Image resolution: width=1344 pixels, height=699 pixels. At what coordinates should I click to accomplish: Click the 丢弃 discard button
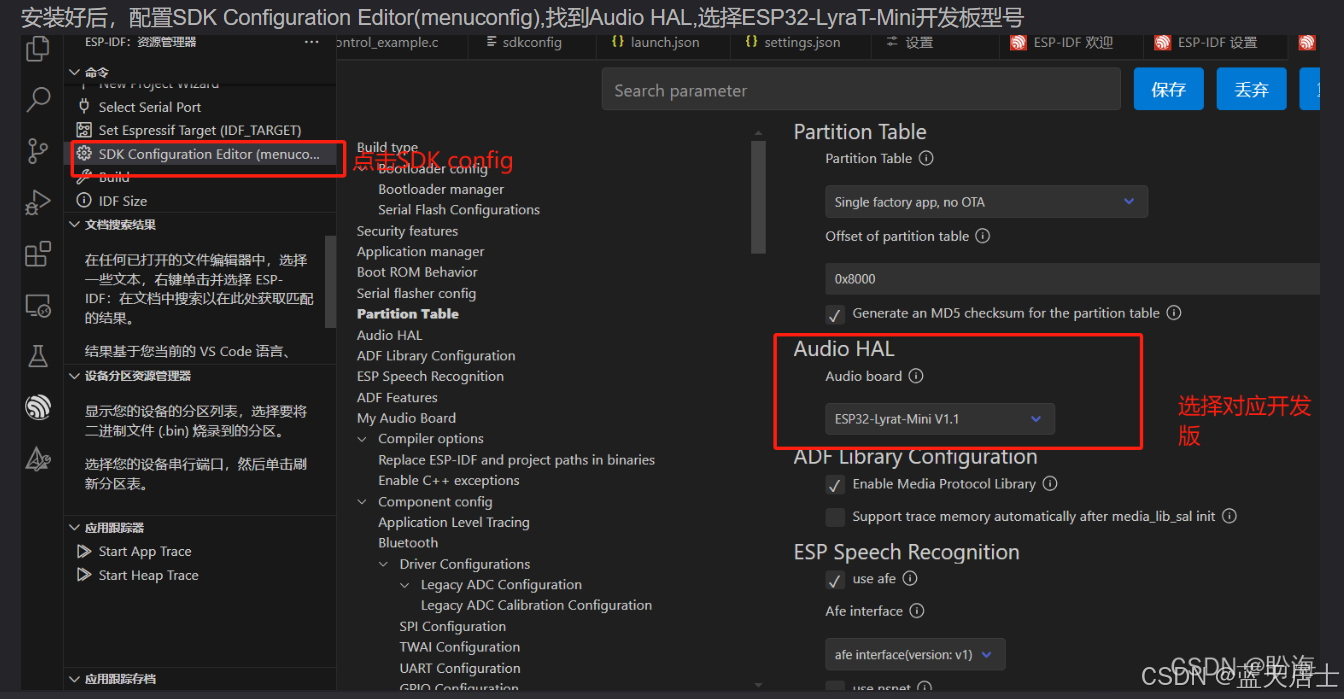(1251, 90)
